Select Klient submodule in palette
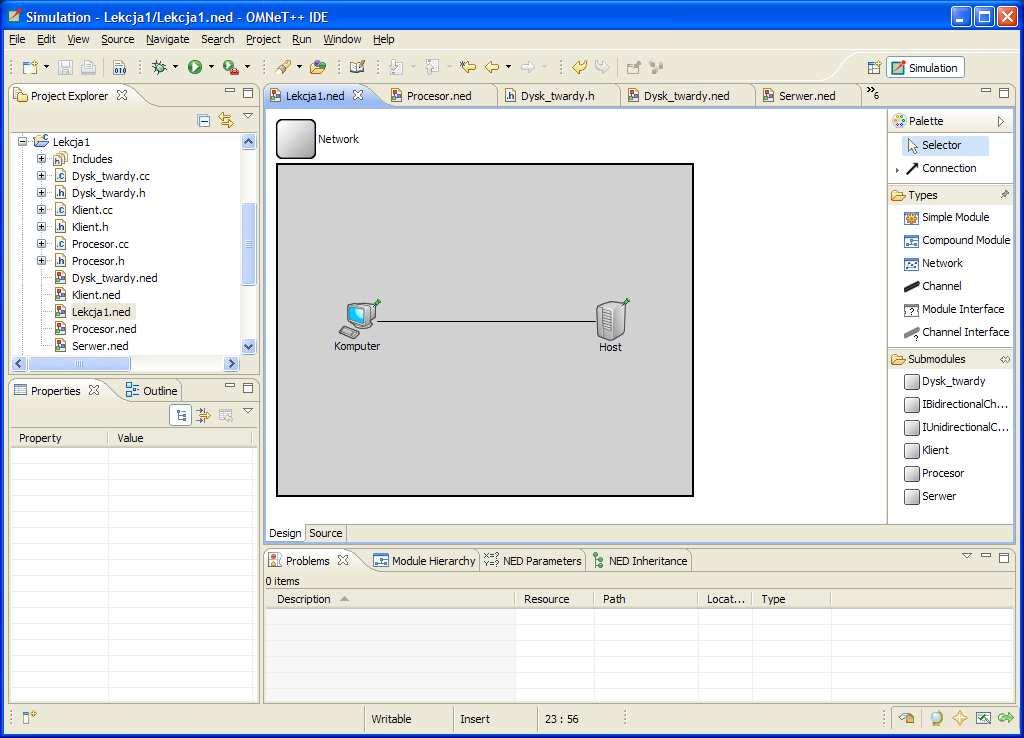 click(x=927, y=450)
